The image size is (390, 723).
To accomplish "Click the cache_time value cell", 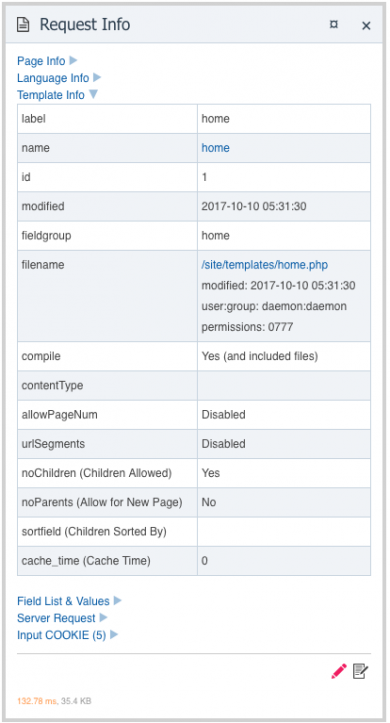I will pos(284,561).
